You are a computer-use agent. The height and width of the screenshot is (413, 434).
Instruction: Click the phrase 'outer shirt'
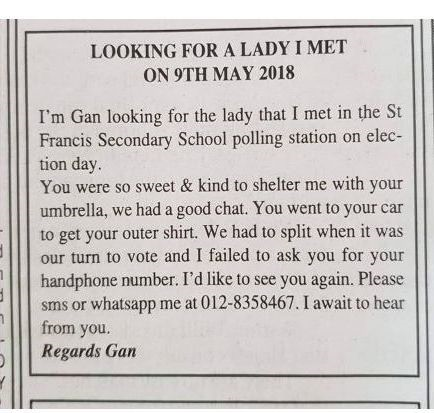(159, 233)
